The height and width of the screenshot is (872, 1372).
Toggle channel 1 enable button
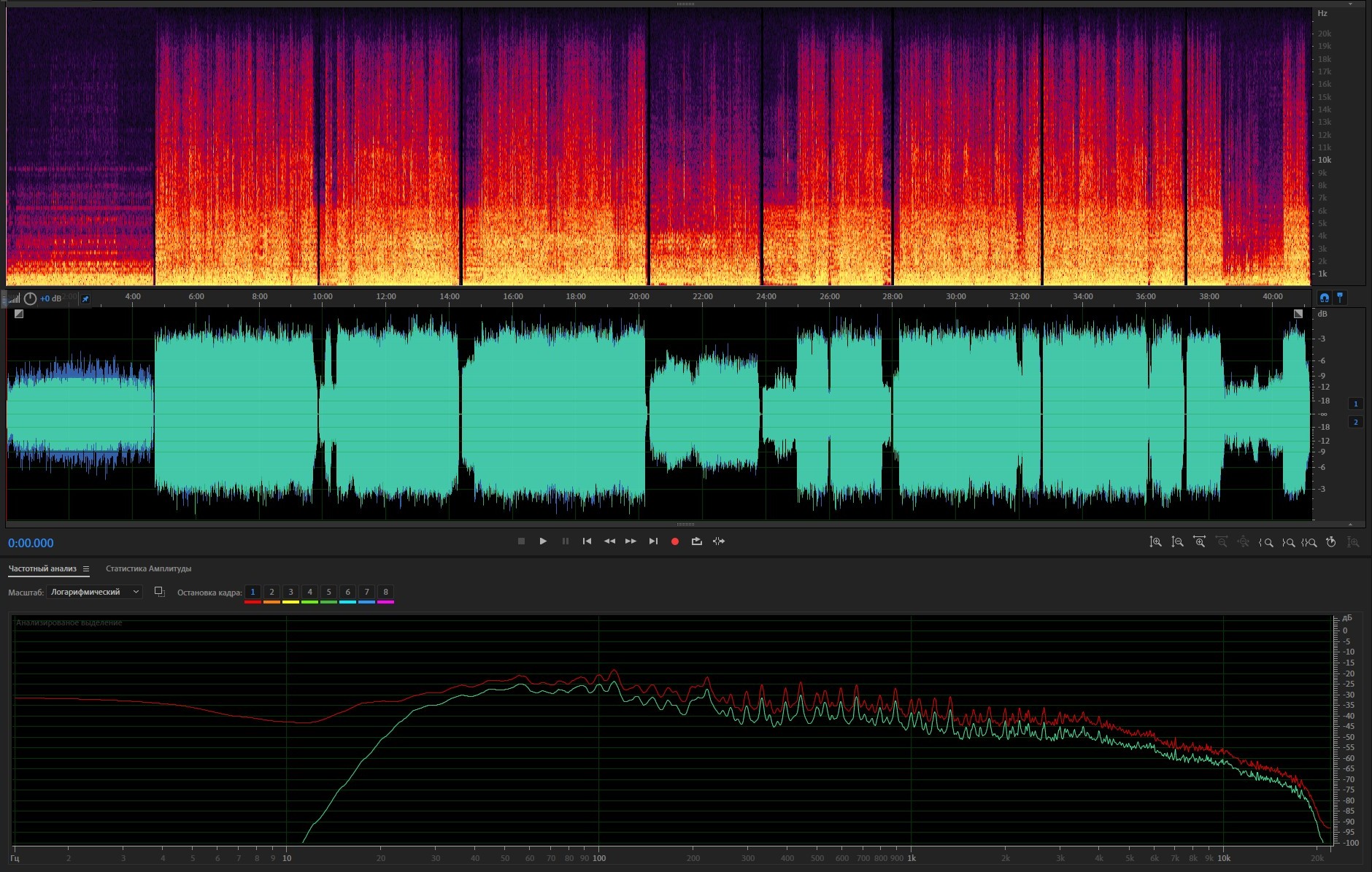(x=1356, y=404)
